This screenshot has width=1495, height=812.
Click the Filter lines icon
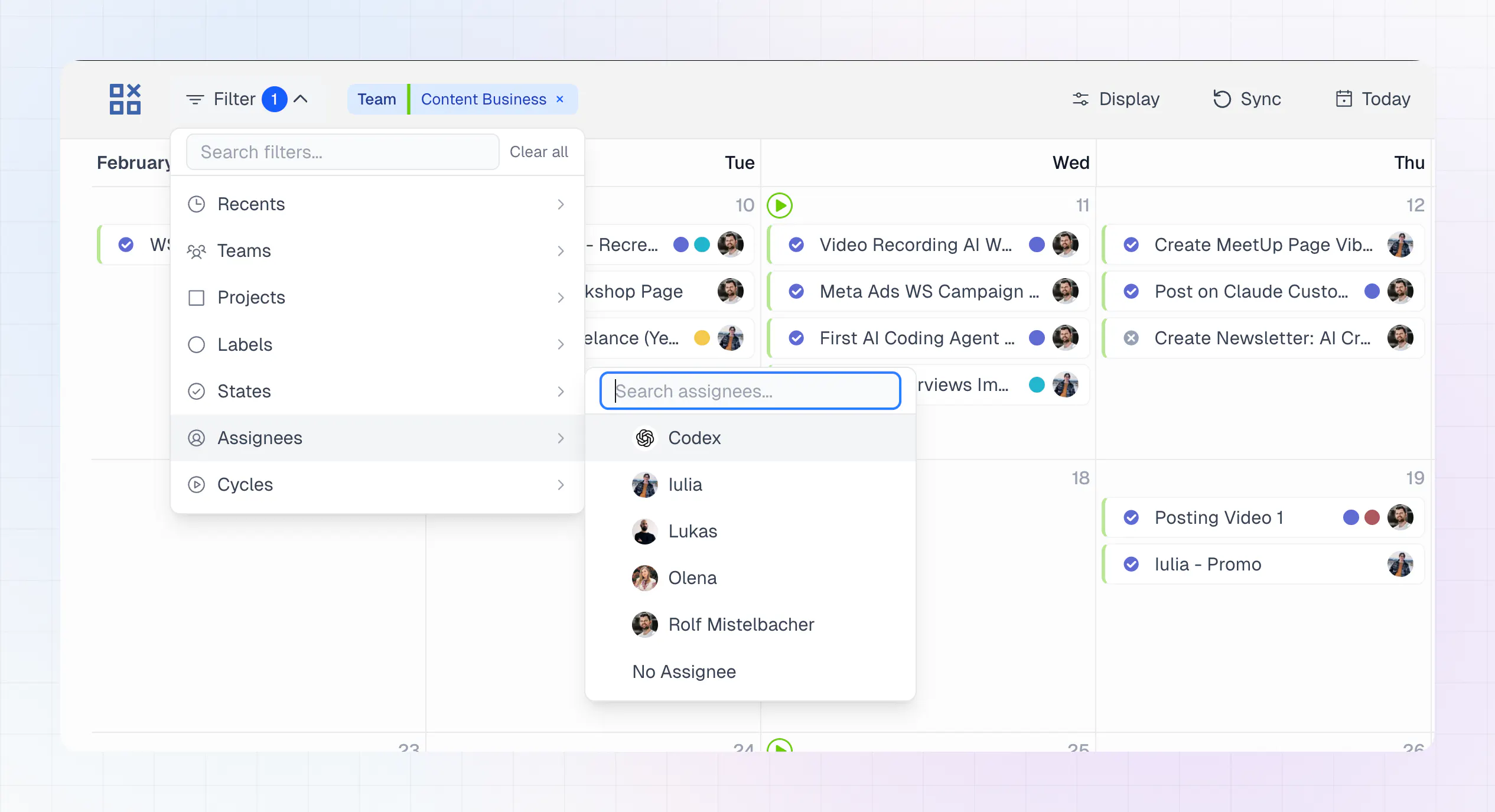pos(195,99)
